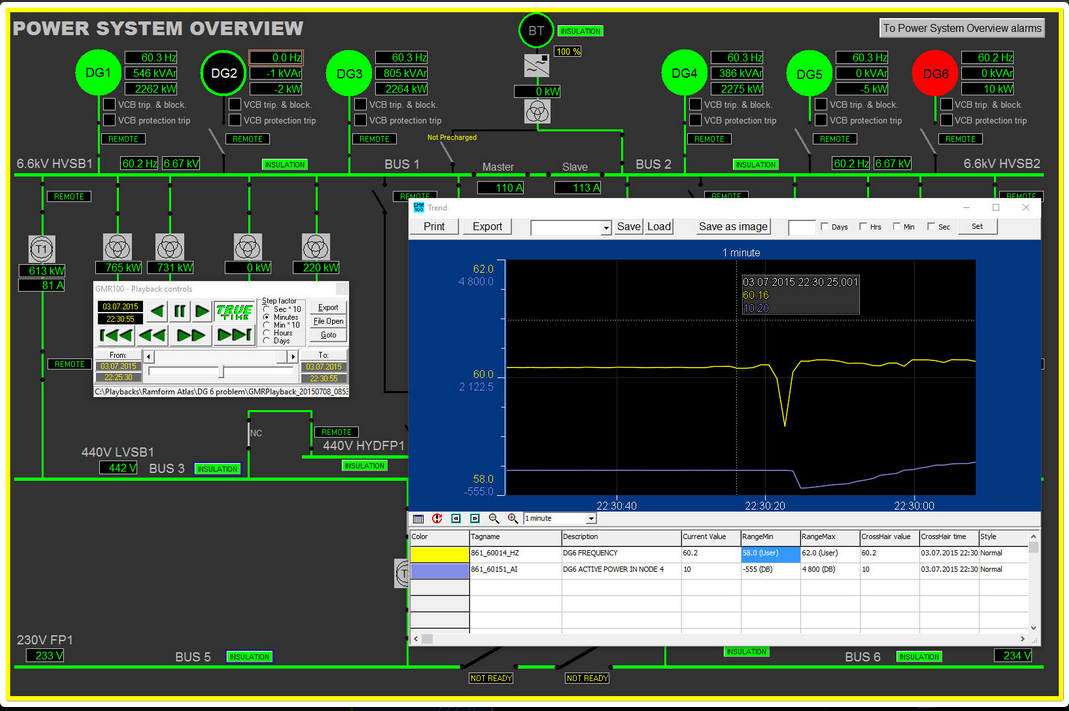1069x711 pixels.
Task: Click the T1 transformer symbol
Action: pyautogui.click(x=41, y=248)
